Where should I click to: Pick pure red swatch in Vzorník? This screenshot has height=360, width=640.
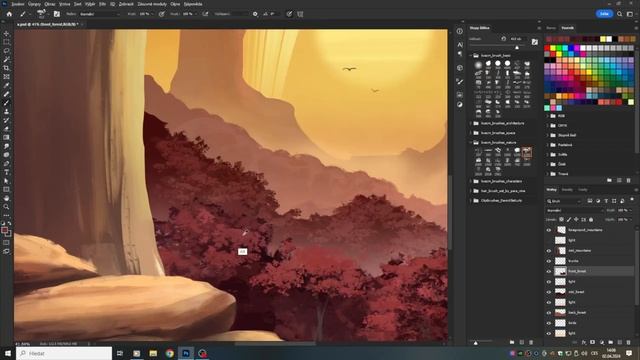tap(547, 48)
